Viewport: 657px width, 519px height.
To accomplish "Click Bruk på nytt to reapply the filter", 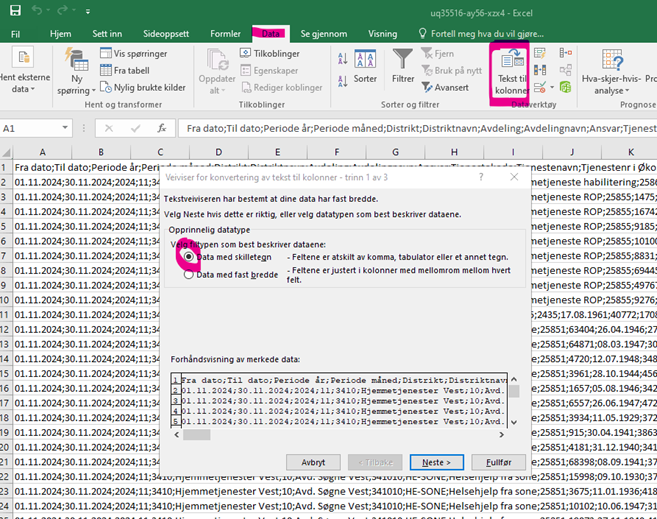I will tap(452, 70).
